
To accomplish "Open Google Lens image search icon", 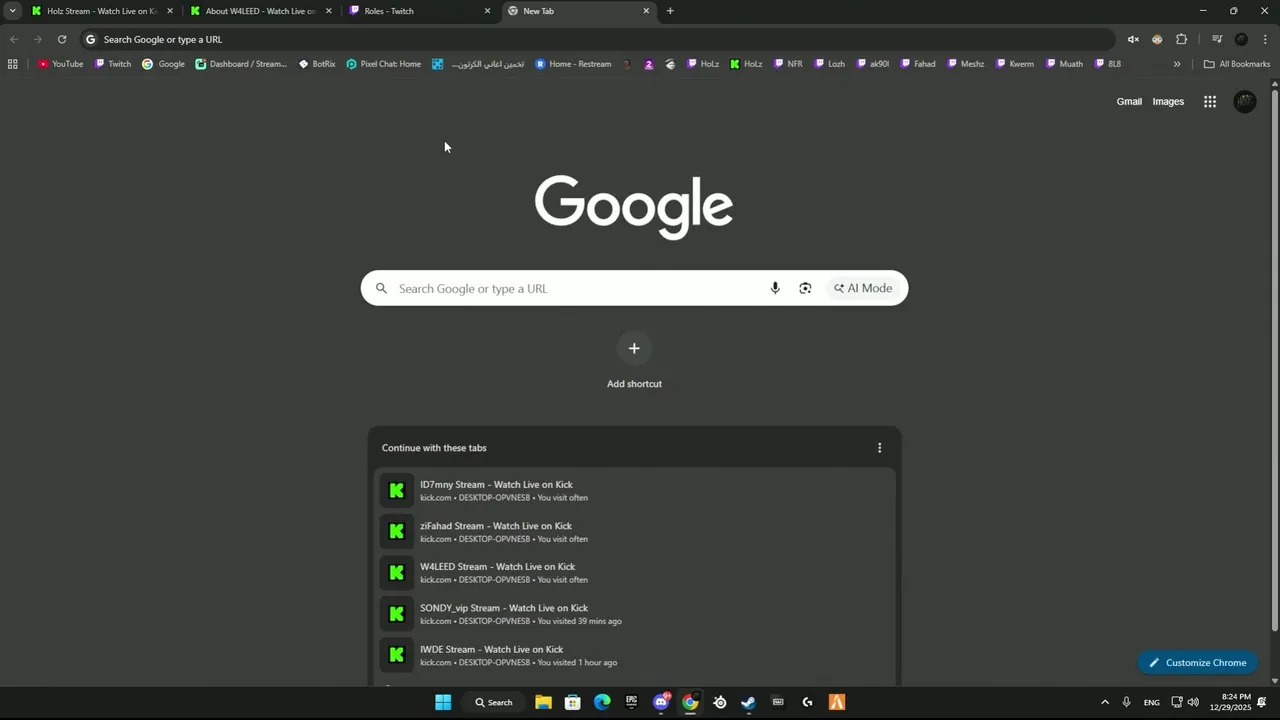I will (x=805, y=288).
